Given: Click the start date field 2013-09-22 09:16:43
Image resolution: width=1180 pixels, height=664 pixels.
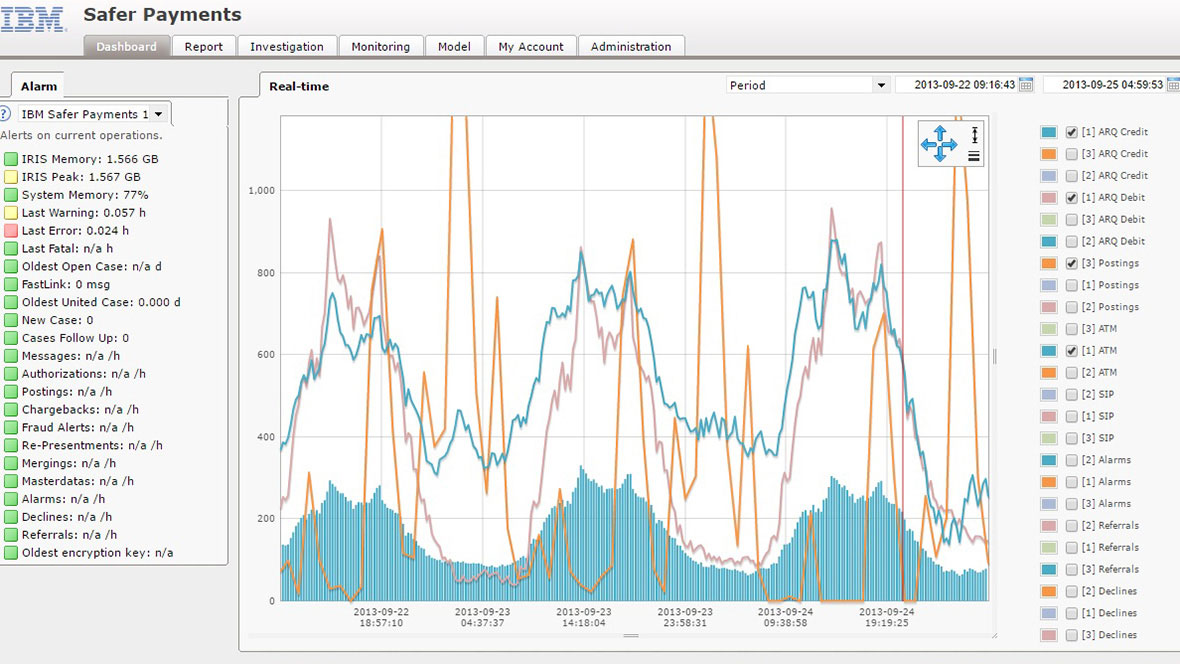Looking at the screenshot, I should click(956, 86).
